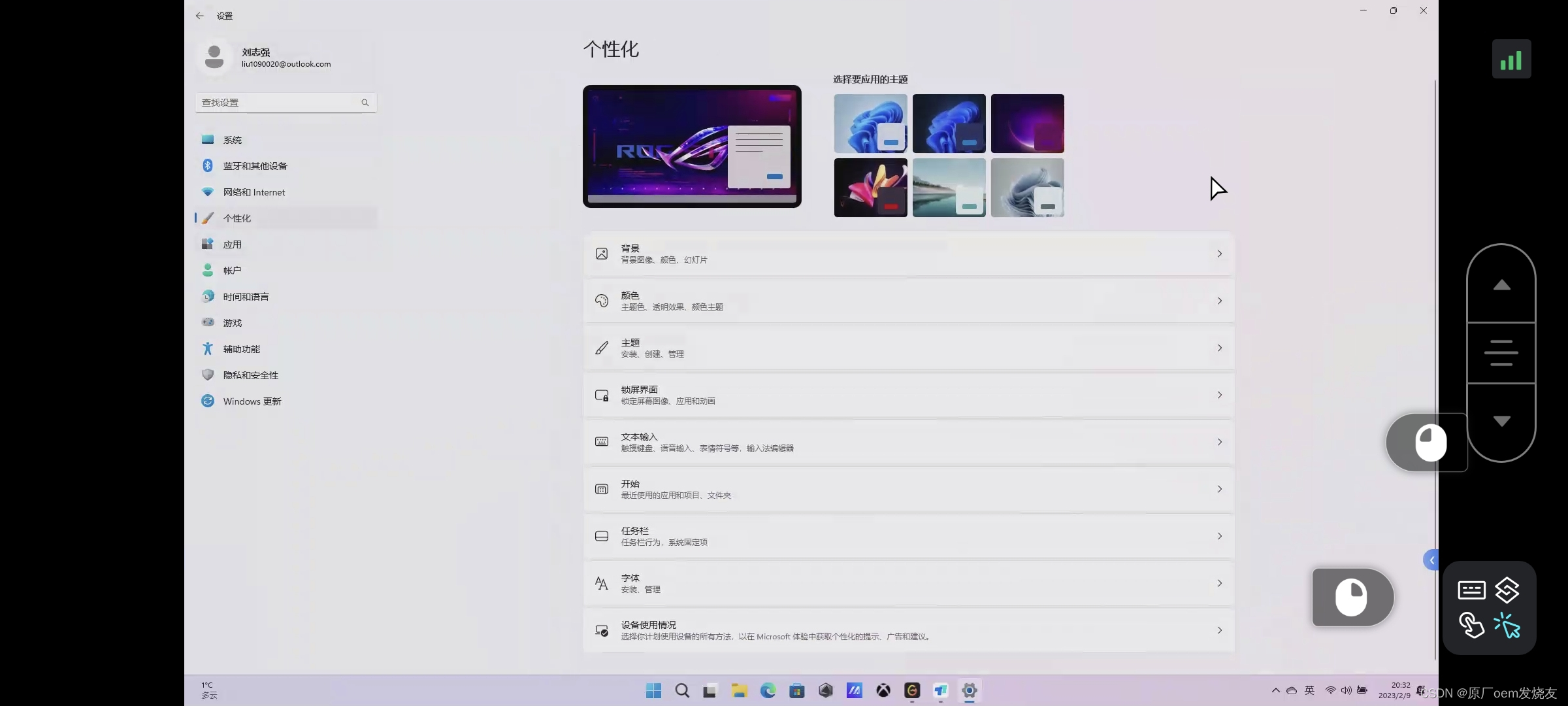The height and width of the screenshot is (706, 1568).
Task: Click the 查找设置 search field
Action: click(x=286, y=103)
